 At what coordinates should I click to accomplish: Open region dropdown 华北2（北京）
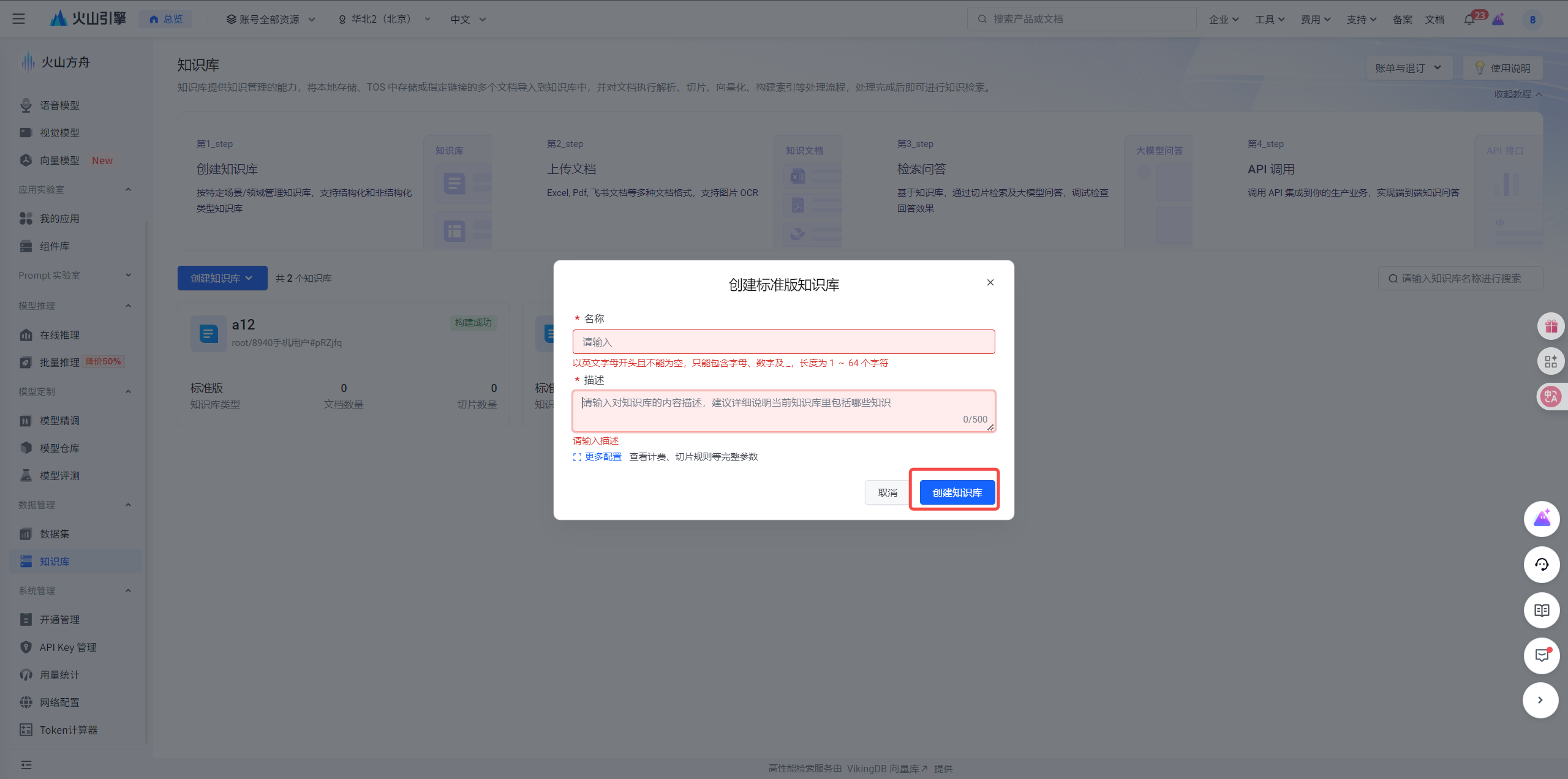[x=384, y=20]
